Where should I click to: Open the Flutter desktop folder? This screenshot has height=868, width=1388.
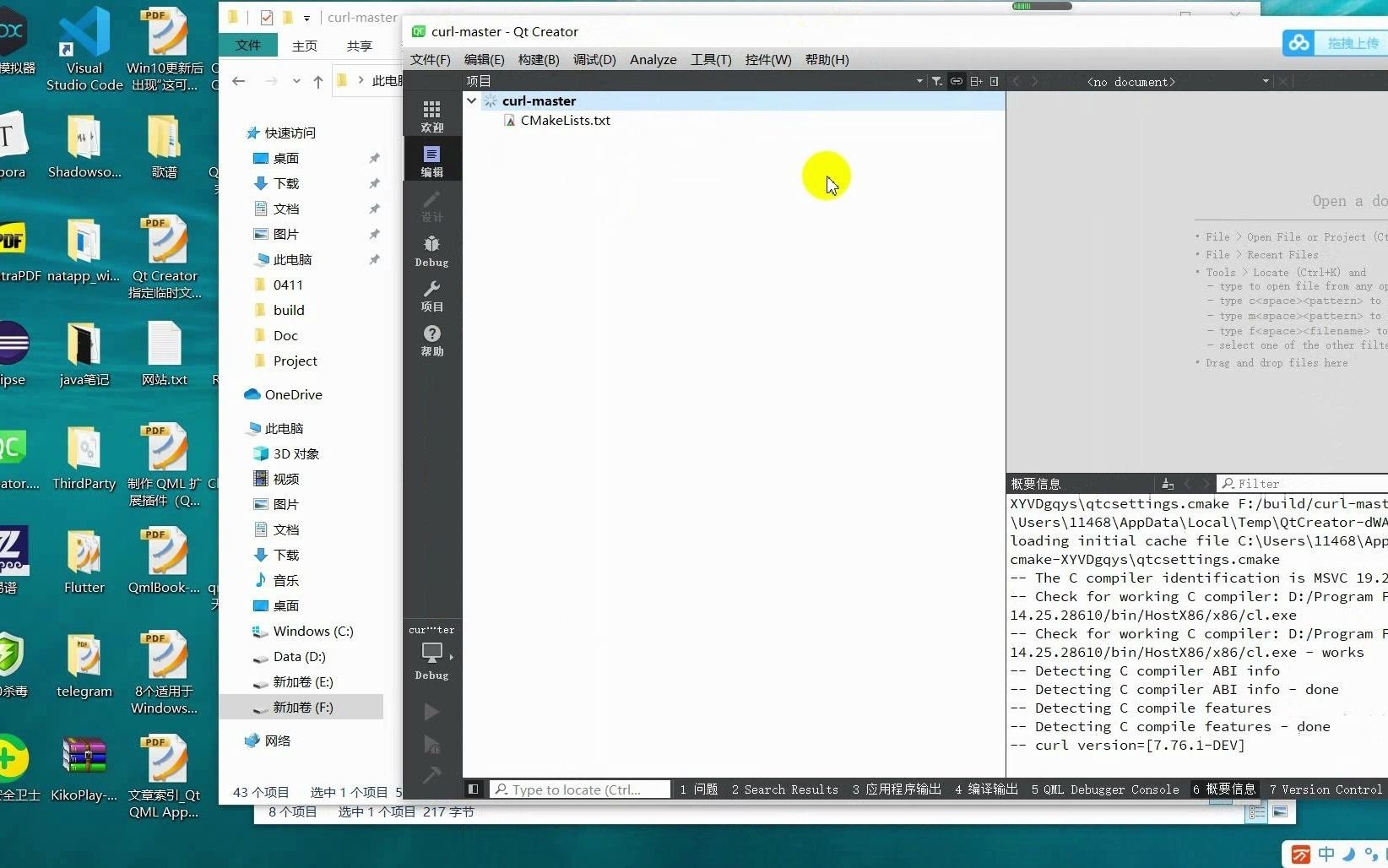[84, 562]
